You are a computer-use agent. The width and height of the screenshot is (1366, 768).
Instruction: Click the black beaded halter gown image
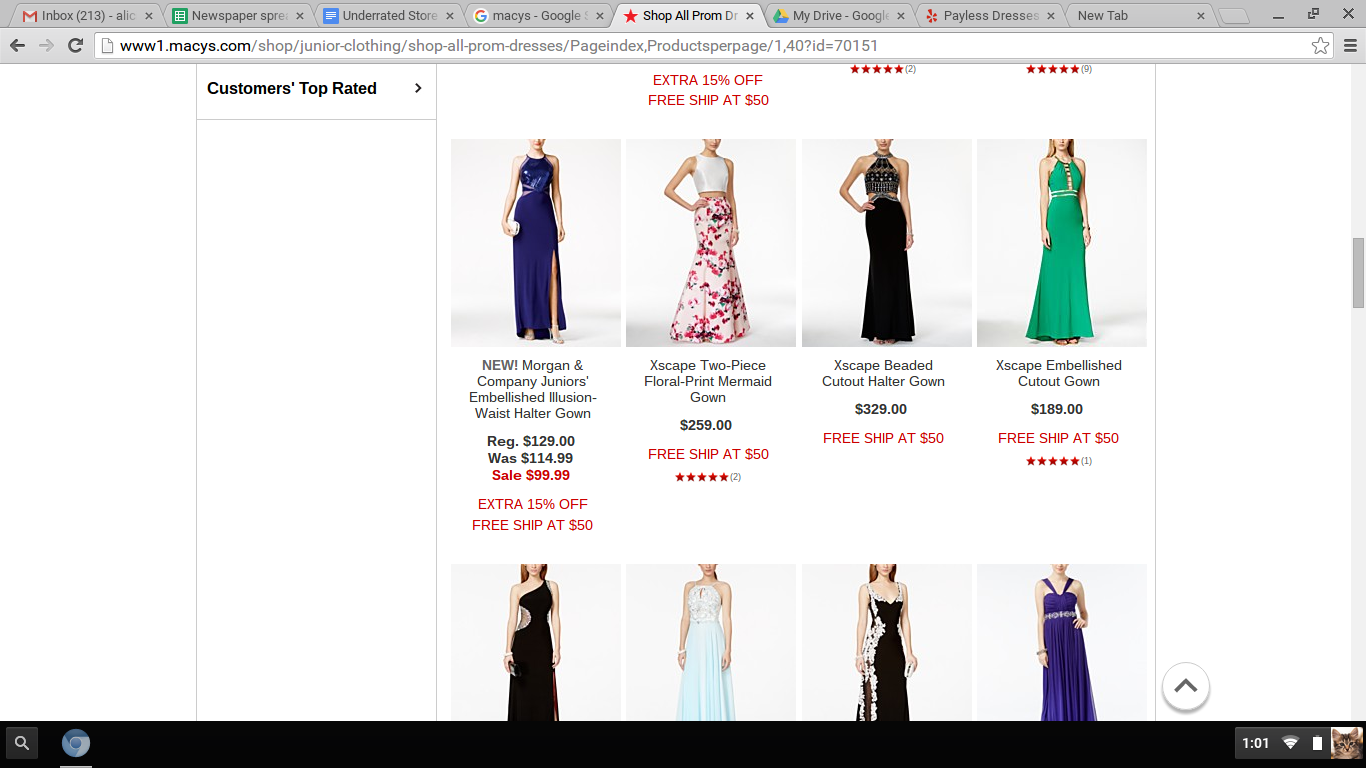pos(887,243)
